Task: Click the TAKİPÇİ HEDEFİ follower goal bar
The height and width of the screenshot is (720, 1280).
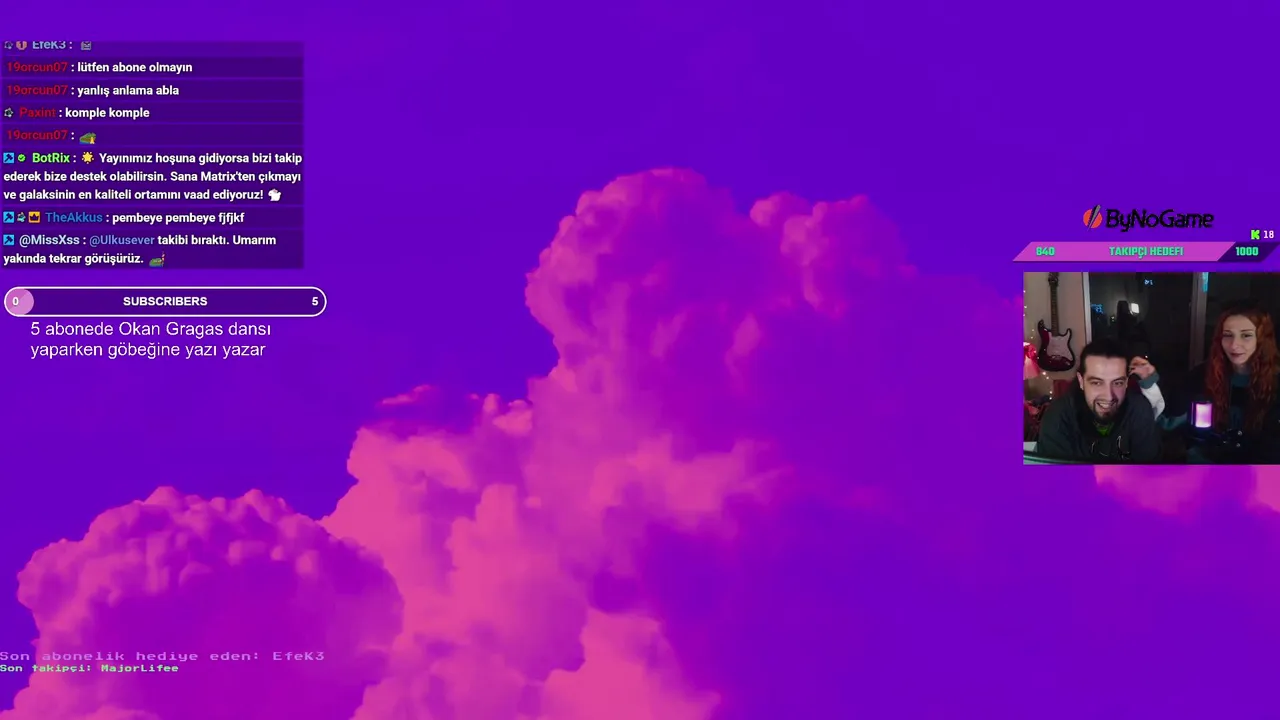Action: [1146, 251]
